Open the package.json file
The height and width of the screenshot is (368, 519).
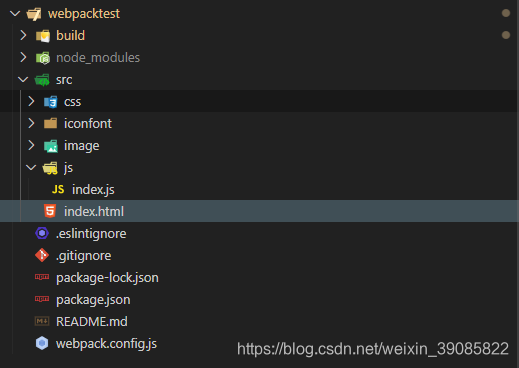pyautogui.click(x=93, y=300)
